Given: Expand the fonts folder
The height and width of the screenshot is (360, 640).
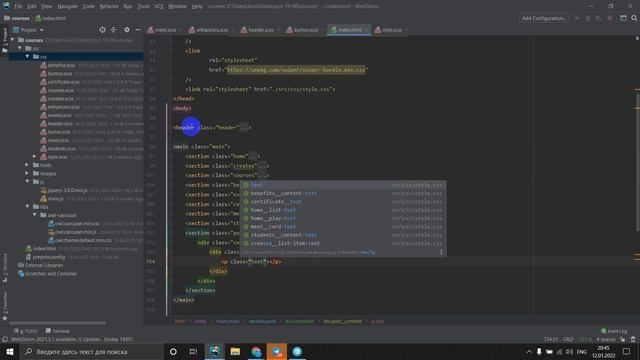Looking at the screenshot, I should tap(27, 165).
